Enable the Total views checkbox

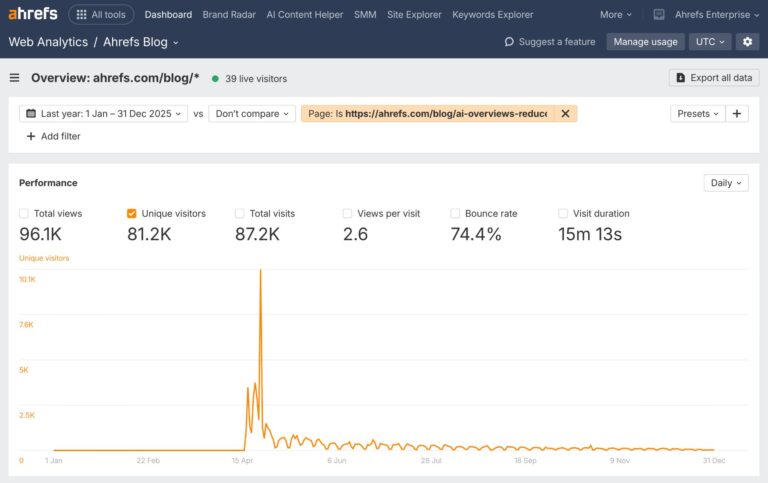pos(24,213)
